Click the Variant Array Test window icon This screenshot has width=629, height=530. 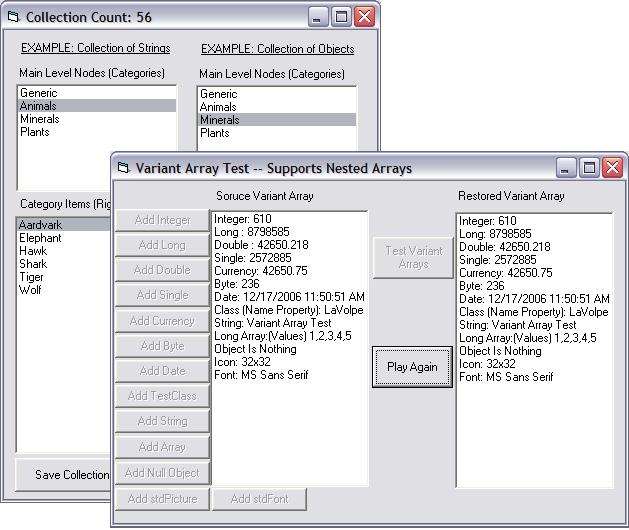[124, 168]
